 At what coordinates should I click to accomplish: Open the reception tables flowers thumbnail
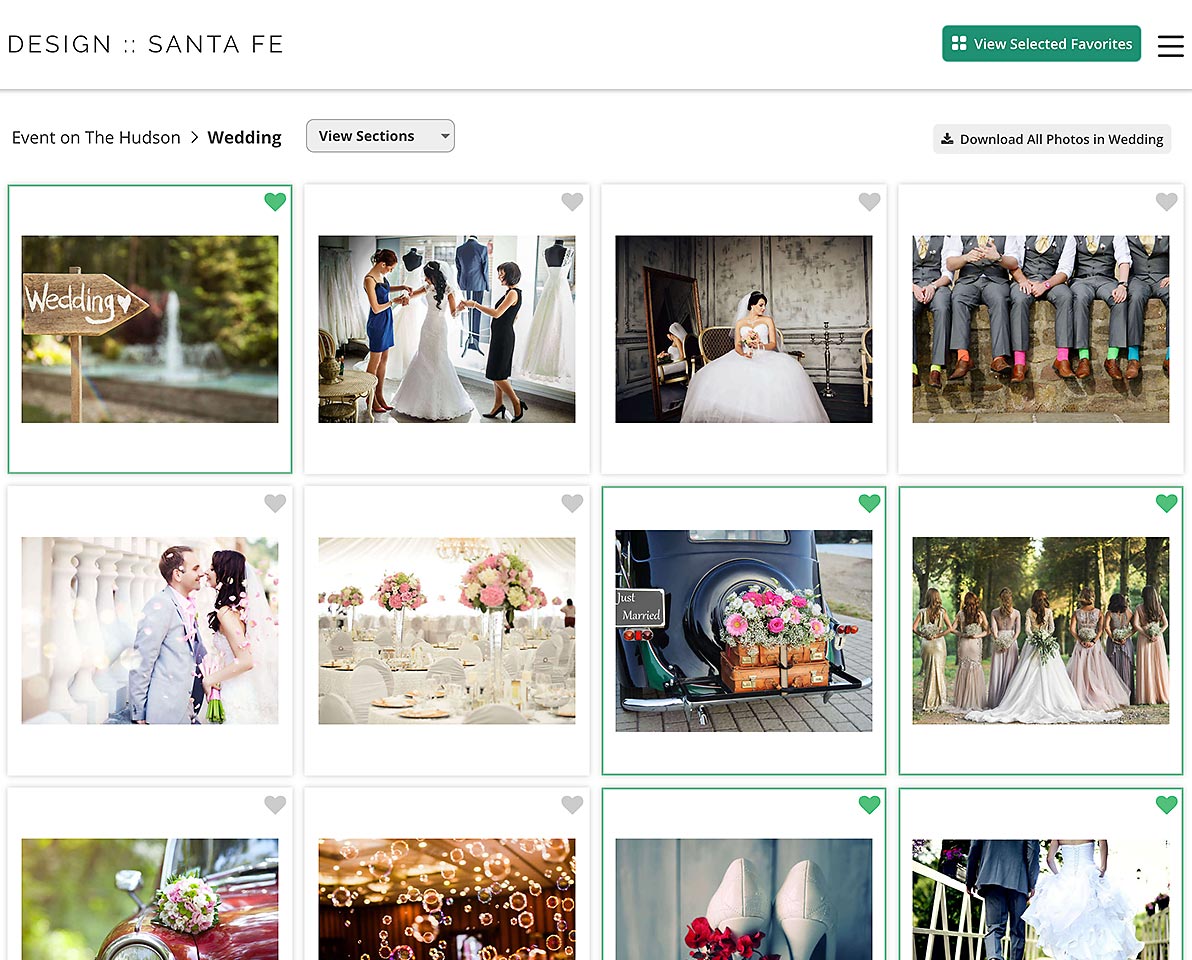tap(447, 631)
